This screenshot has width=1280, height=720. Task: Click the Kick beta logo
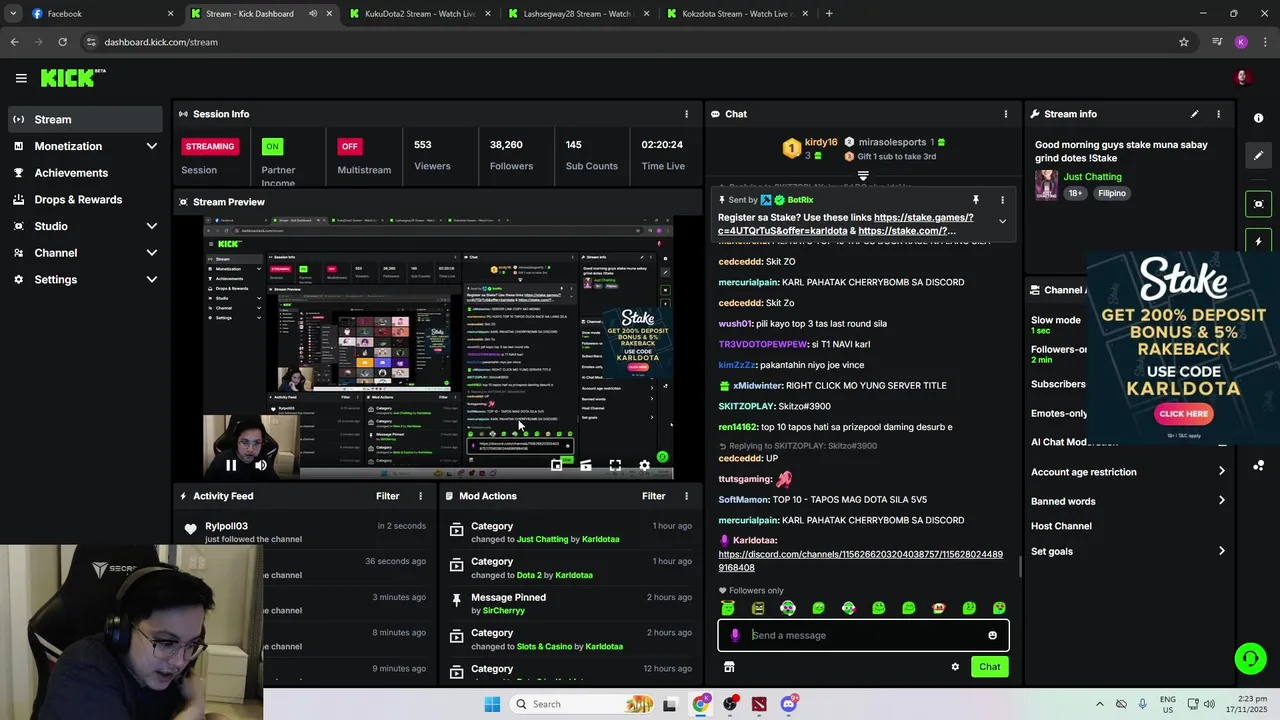point(73,78)
